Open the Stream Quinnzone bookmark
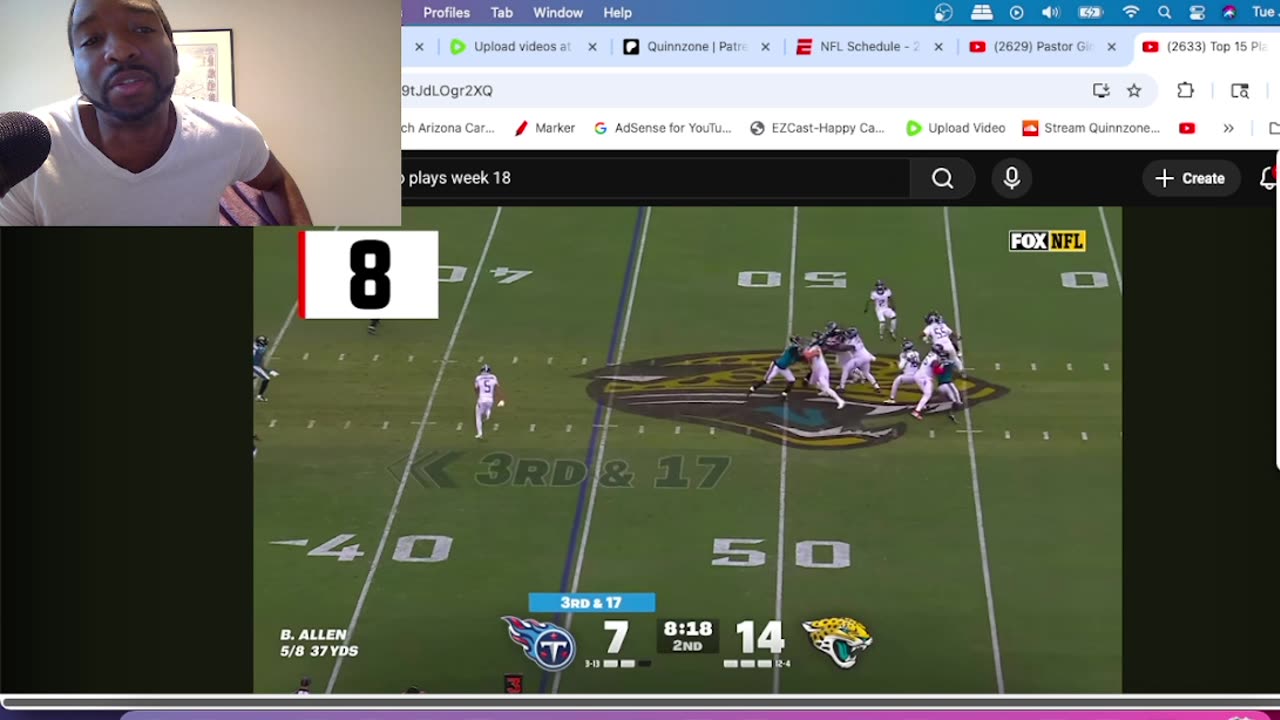The width and height of the screenshot is (1280, 720). point(1091,128)
